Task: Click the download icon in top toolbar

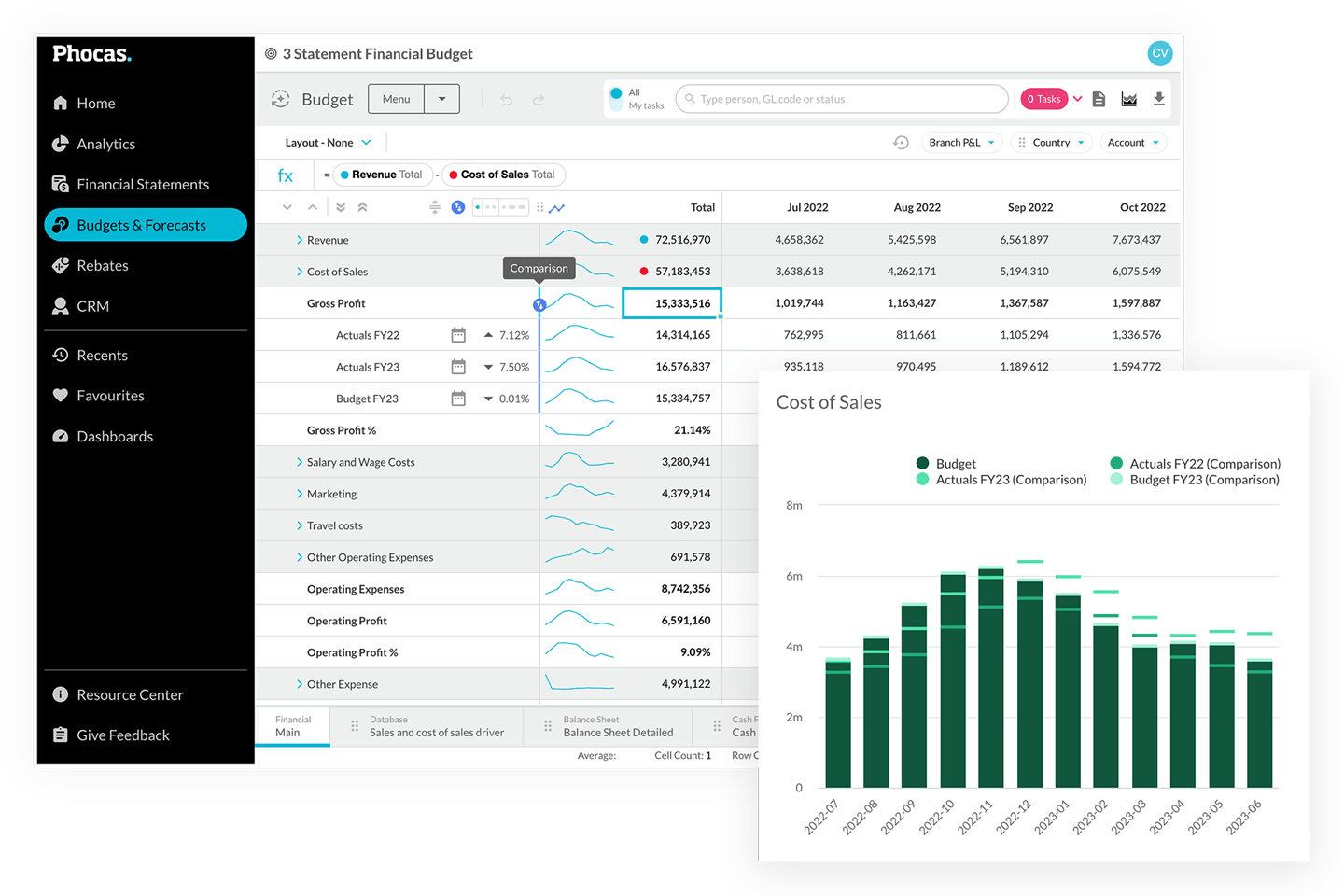Action: [x=1158, y=98]
